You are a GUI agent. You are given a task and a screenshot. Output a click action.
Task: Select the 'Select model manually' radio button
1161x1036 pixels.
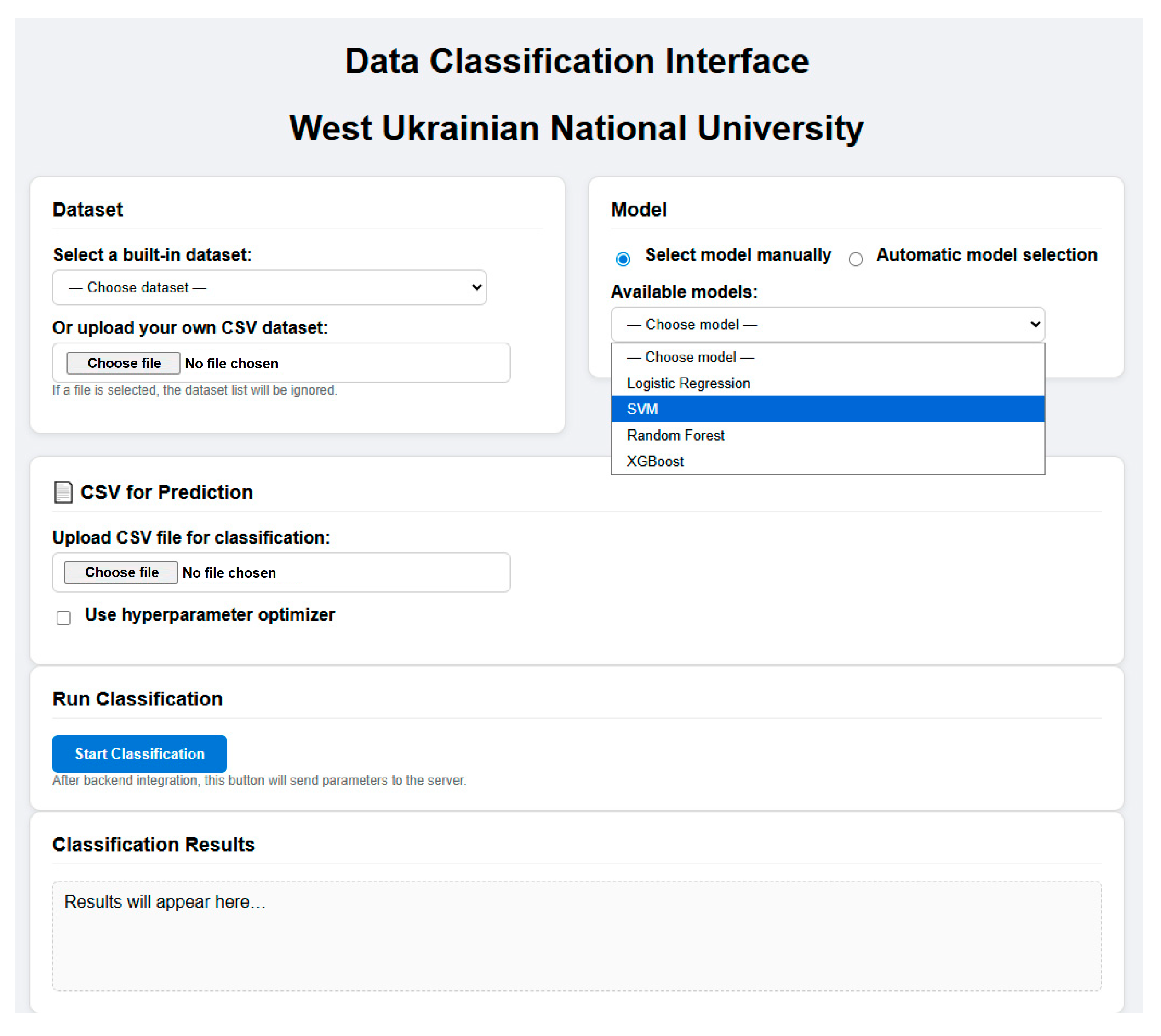(x=623, y=259)
